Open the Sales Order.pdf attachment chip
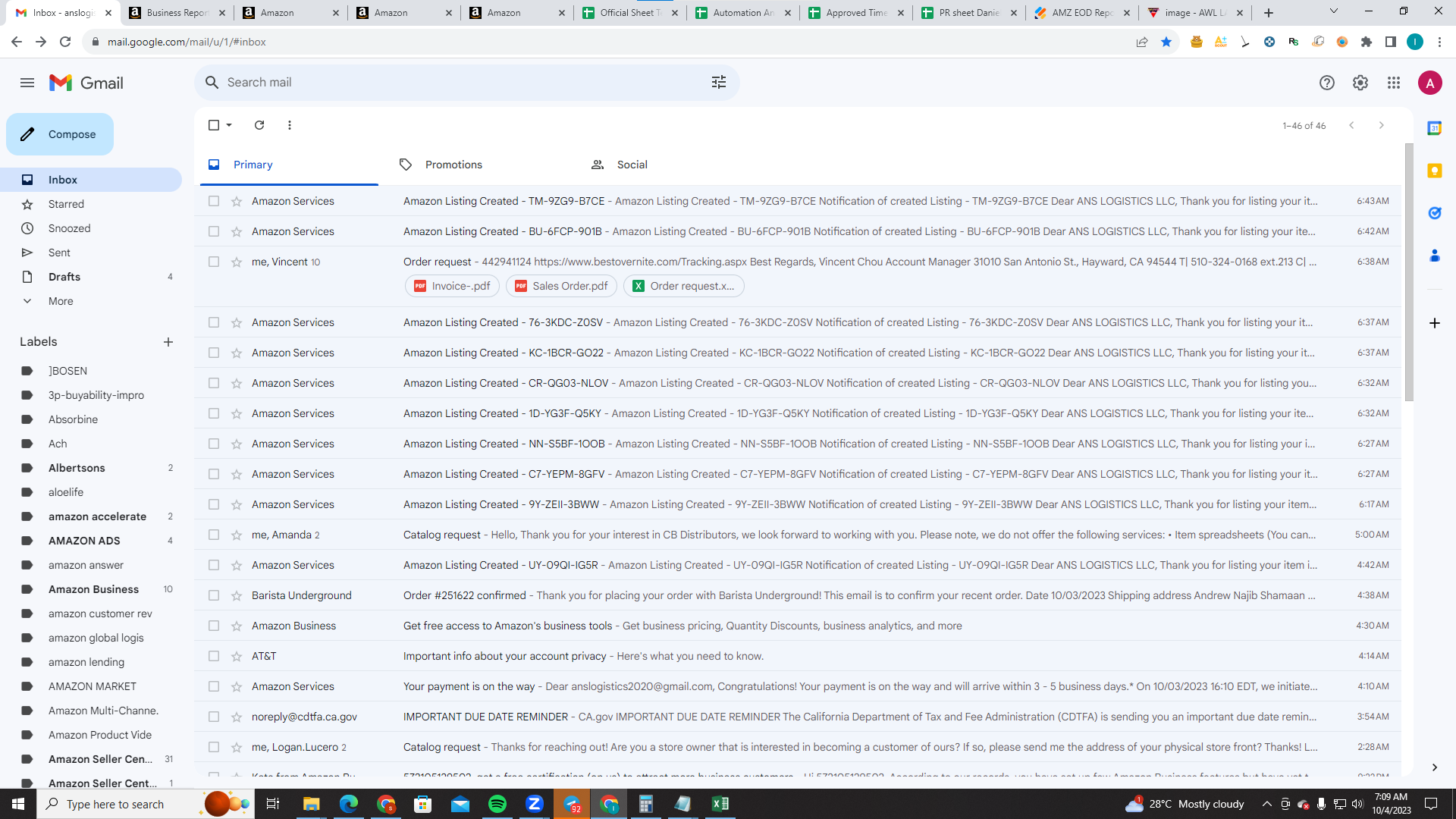The height and width of the screenshot is (819, 1456). [x=561, y=286]
